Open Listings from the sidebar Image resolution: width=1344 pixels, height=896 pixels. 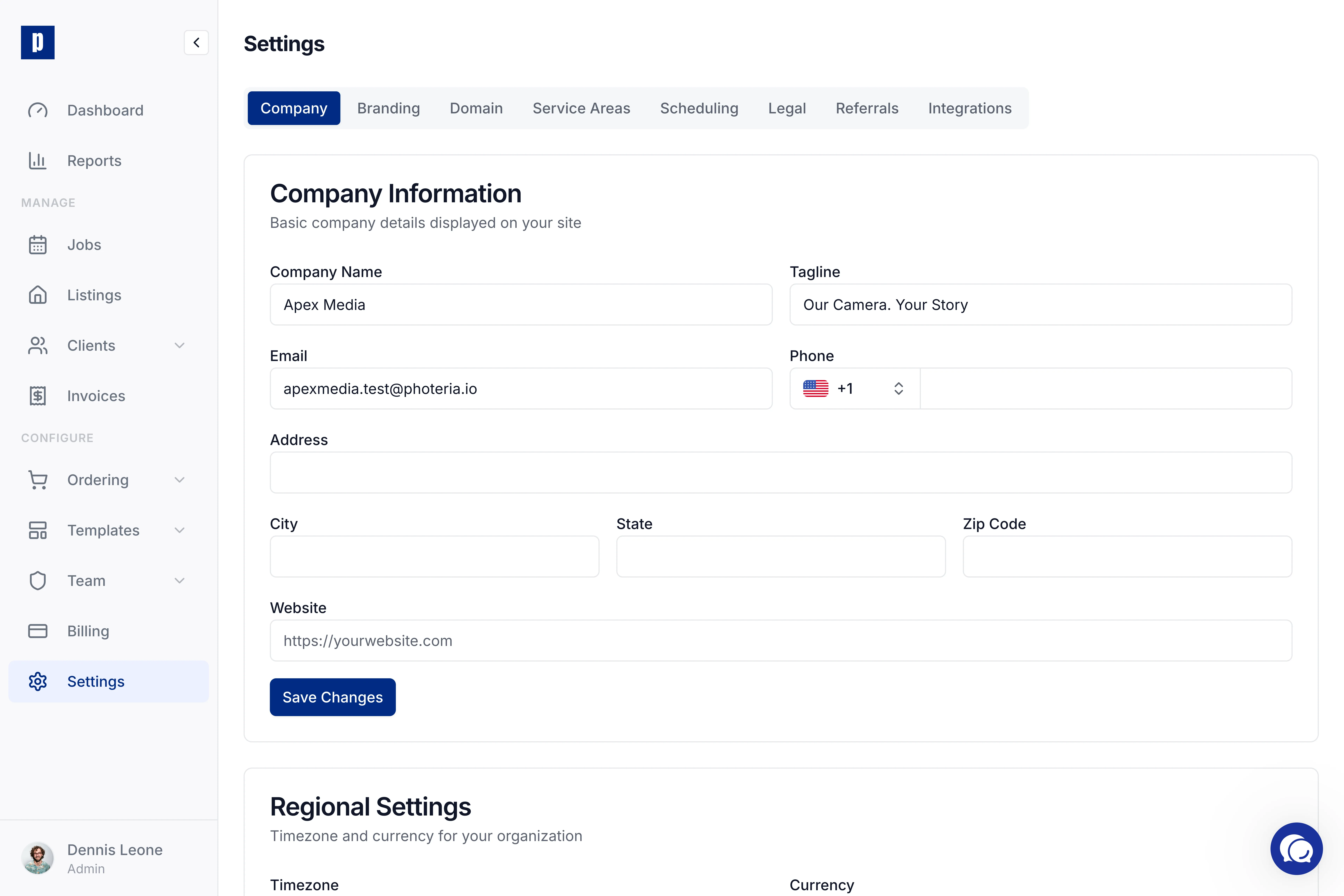click(108, 295)
